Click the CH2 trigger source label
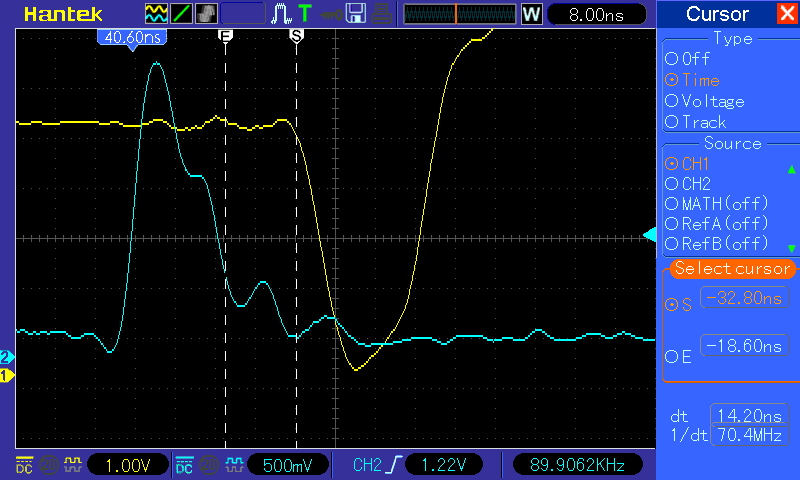800x480 pixels. click(x=367, y=465)
